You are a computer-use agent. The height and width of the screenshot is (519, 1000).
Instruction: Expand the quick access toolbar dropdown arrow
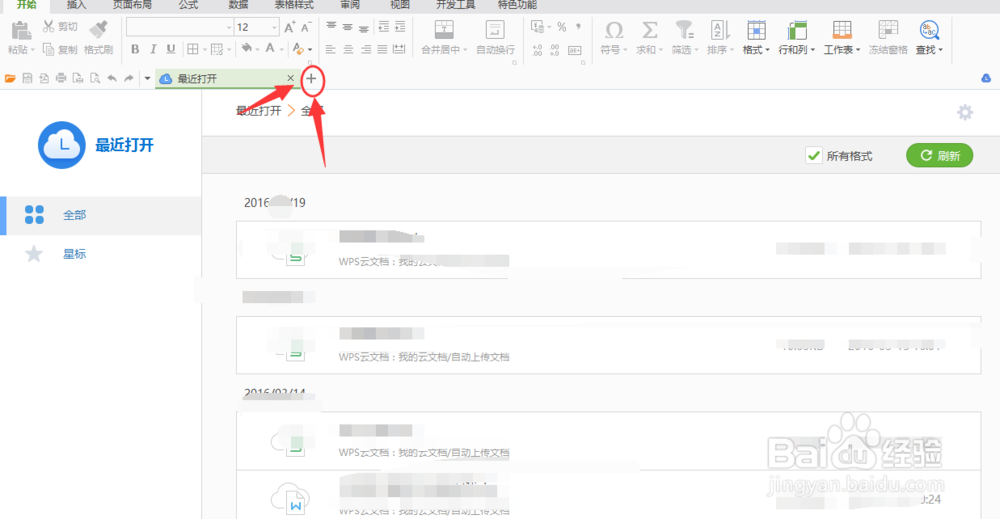pos(147,78)
